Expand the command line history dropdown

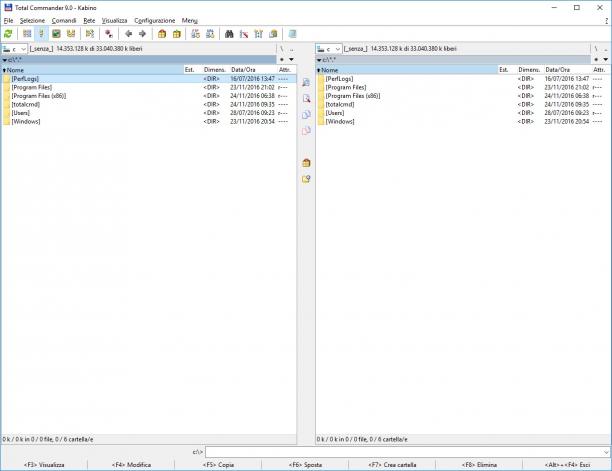tap(606, 452)
